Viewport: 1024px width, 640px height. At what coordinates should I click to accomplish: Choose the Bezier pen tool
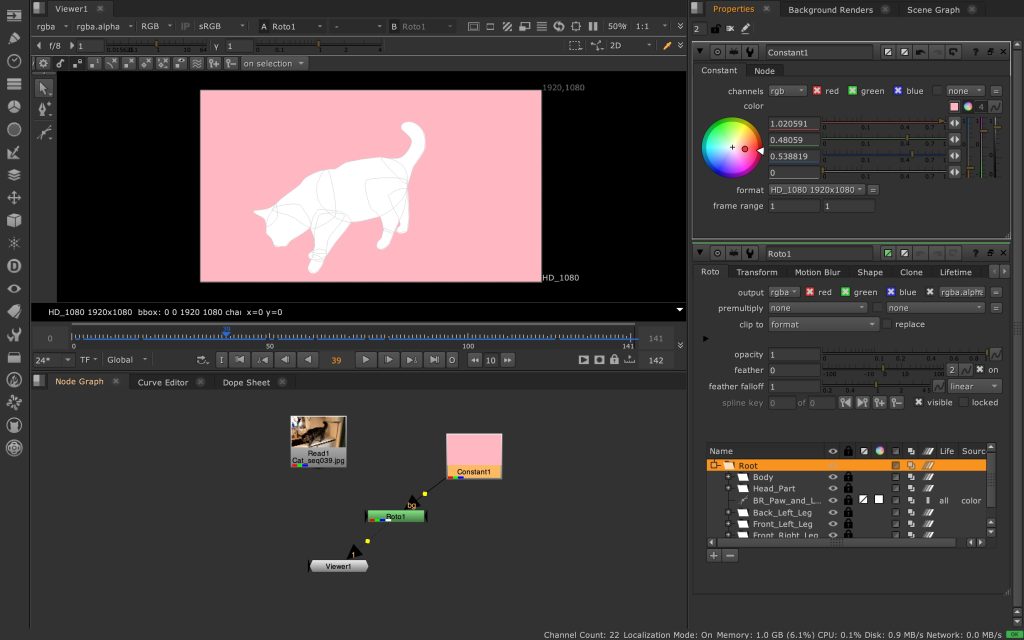coord(44,110)
